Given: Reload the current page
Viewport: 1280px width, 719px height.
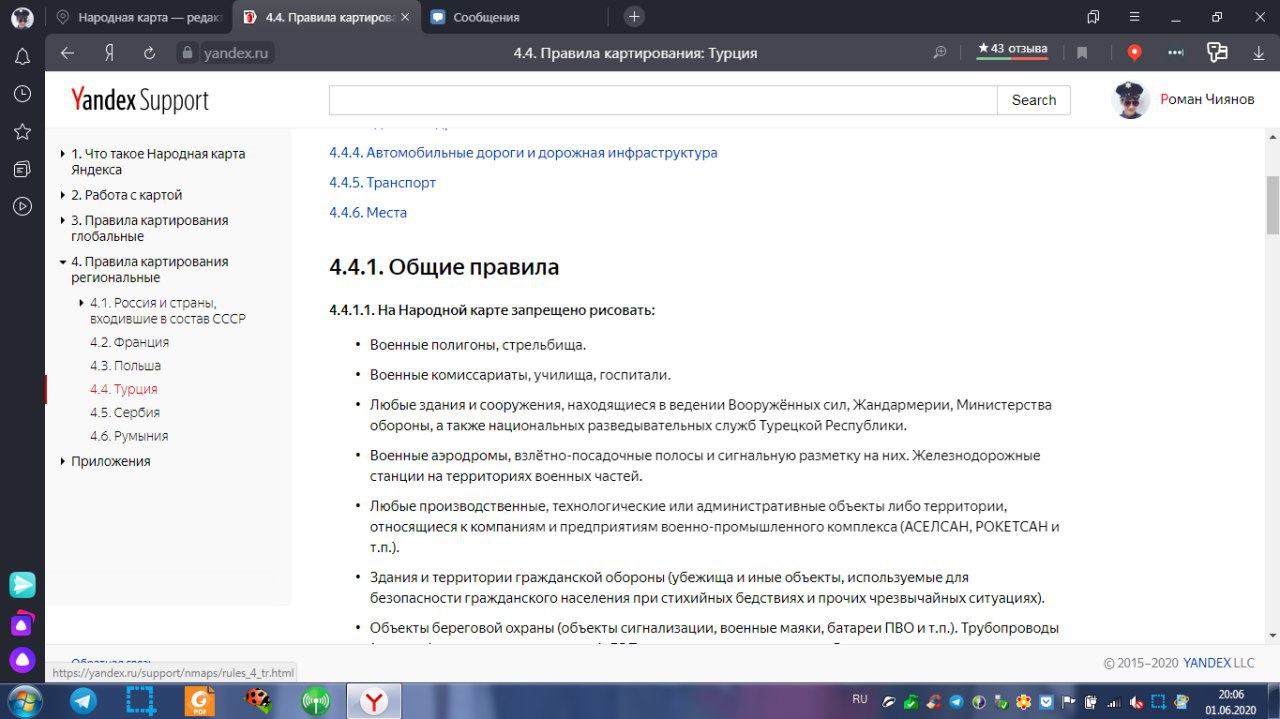Looking at the screenshot, I should pyautogui.click(x=150, y=53).
